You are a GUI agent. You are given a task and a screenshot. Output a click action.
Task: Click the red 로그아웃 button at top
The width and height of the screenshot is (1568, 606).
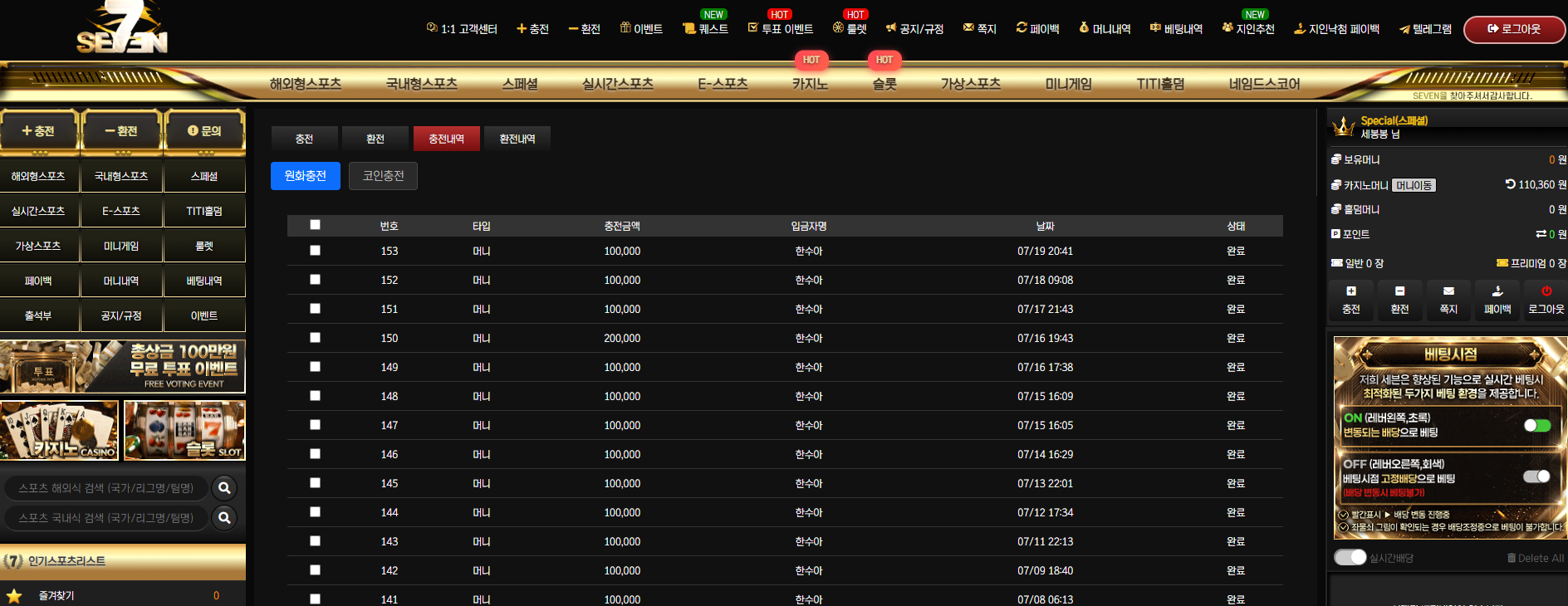pyautogui.click(x=1514, y=29)
